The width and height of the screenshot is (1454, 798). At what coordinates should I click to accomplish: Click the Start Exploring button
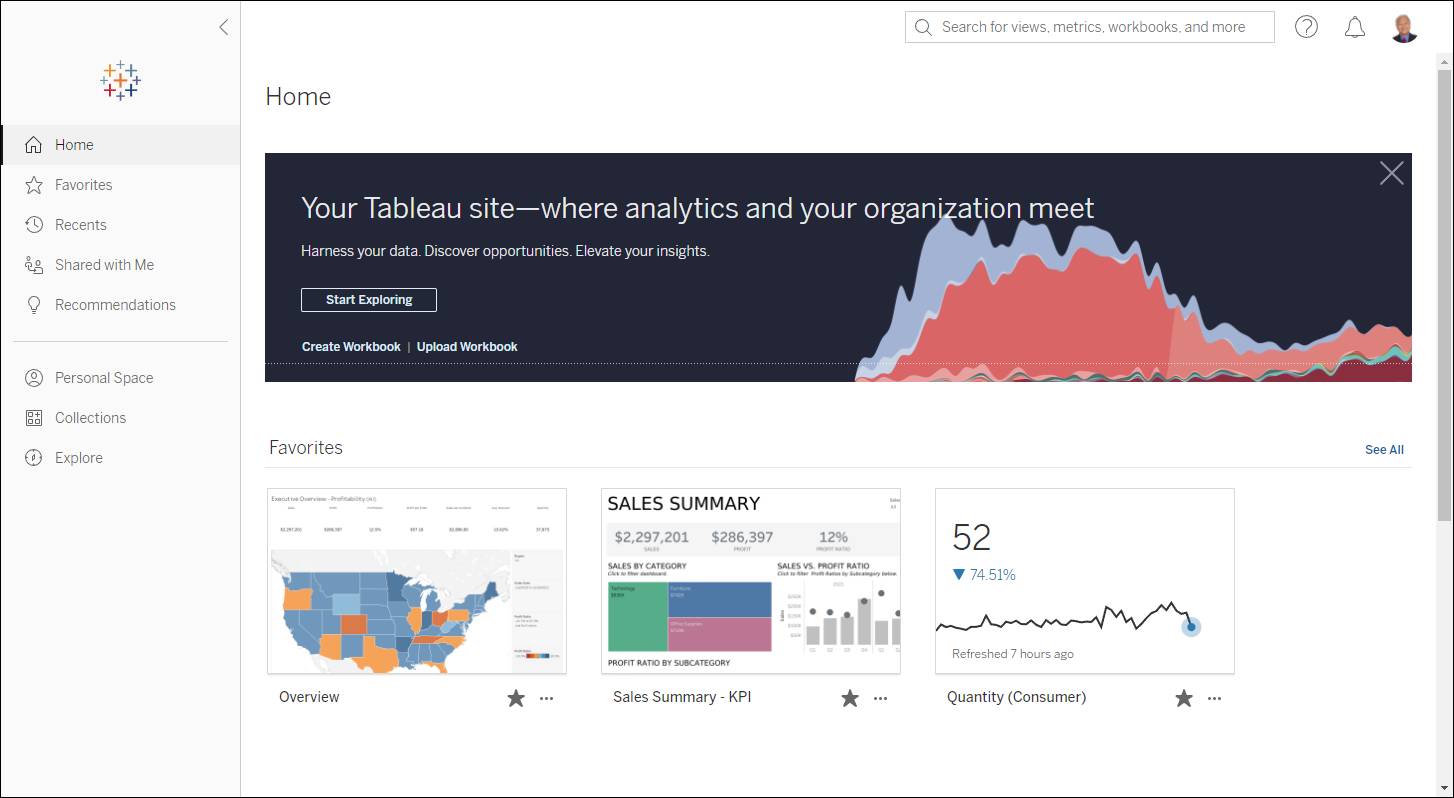coord(369,300)
